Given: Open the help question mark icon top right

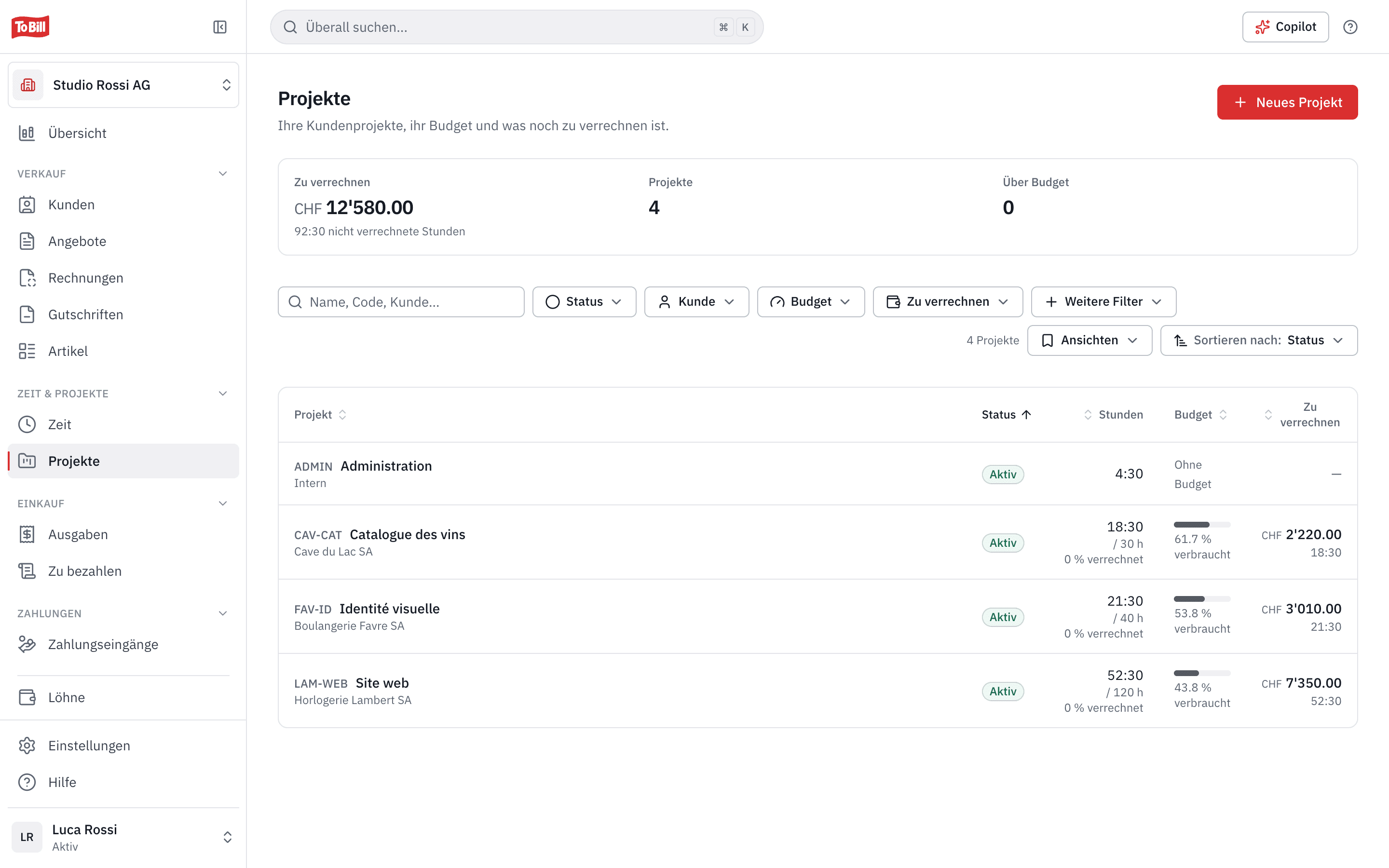Looking at the screenshot, I should 1350,27.
